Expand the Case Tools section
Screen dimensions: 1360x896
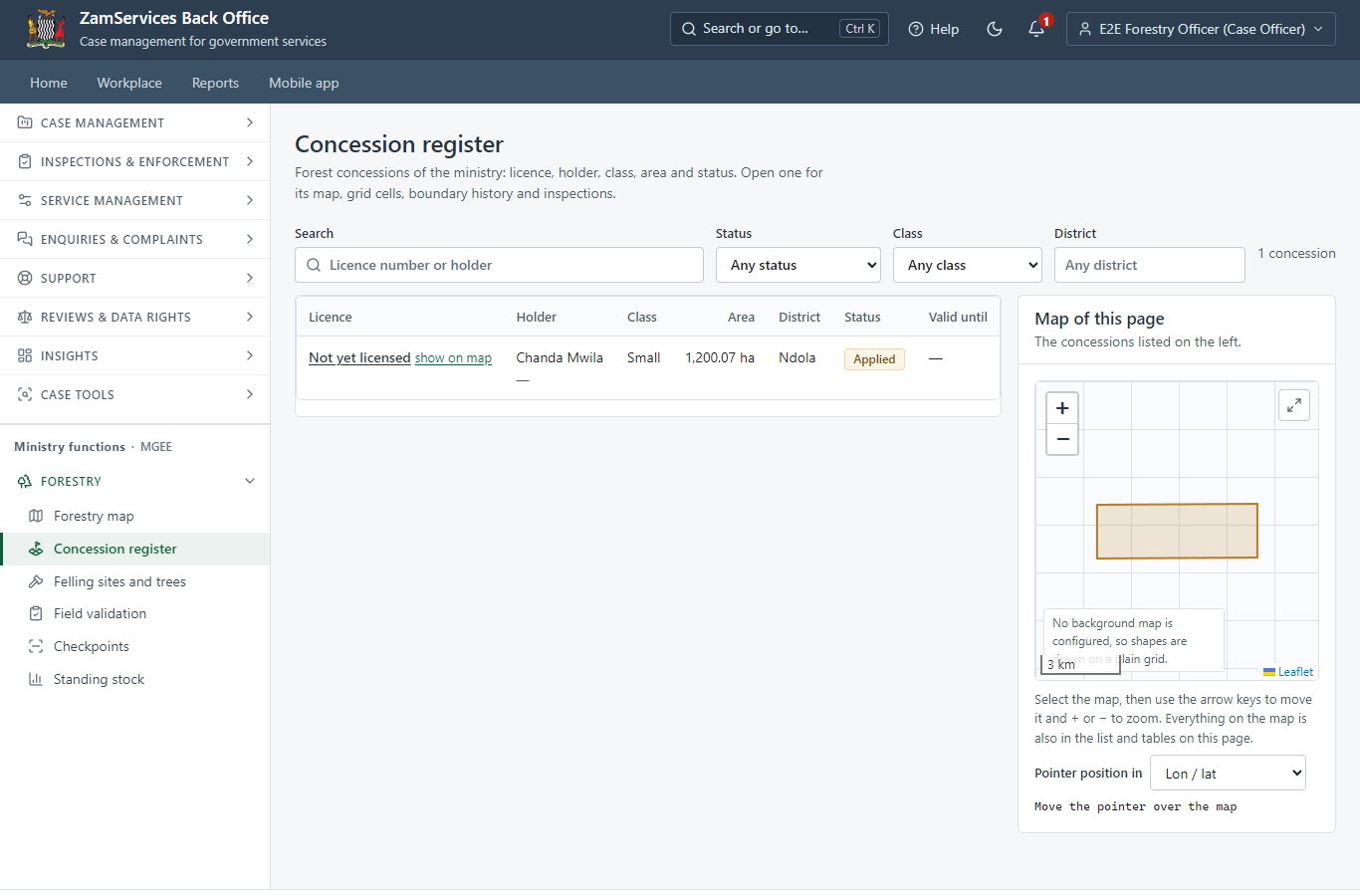tap(134, 394)
